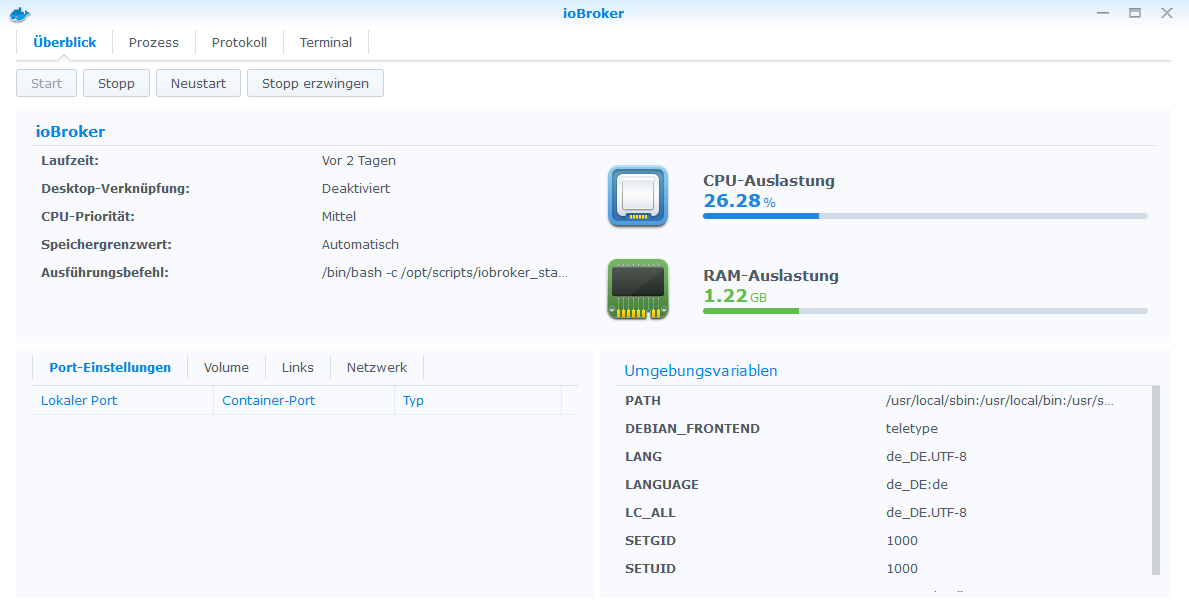Click the green RAM module icon
Screen dimensions: 1189x607
[638, 289]
